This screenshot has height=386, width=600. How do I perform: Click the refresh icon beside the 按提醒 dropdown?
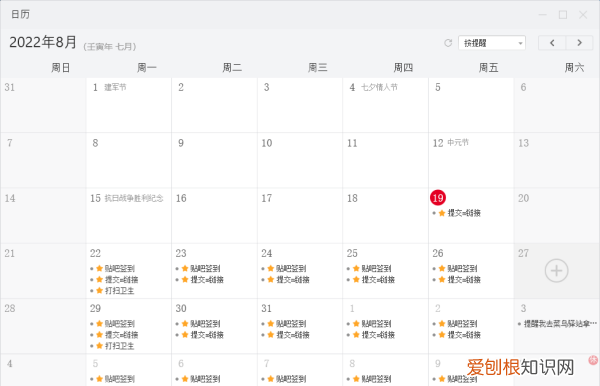click(x=448, y=43)
